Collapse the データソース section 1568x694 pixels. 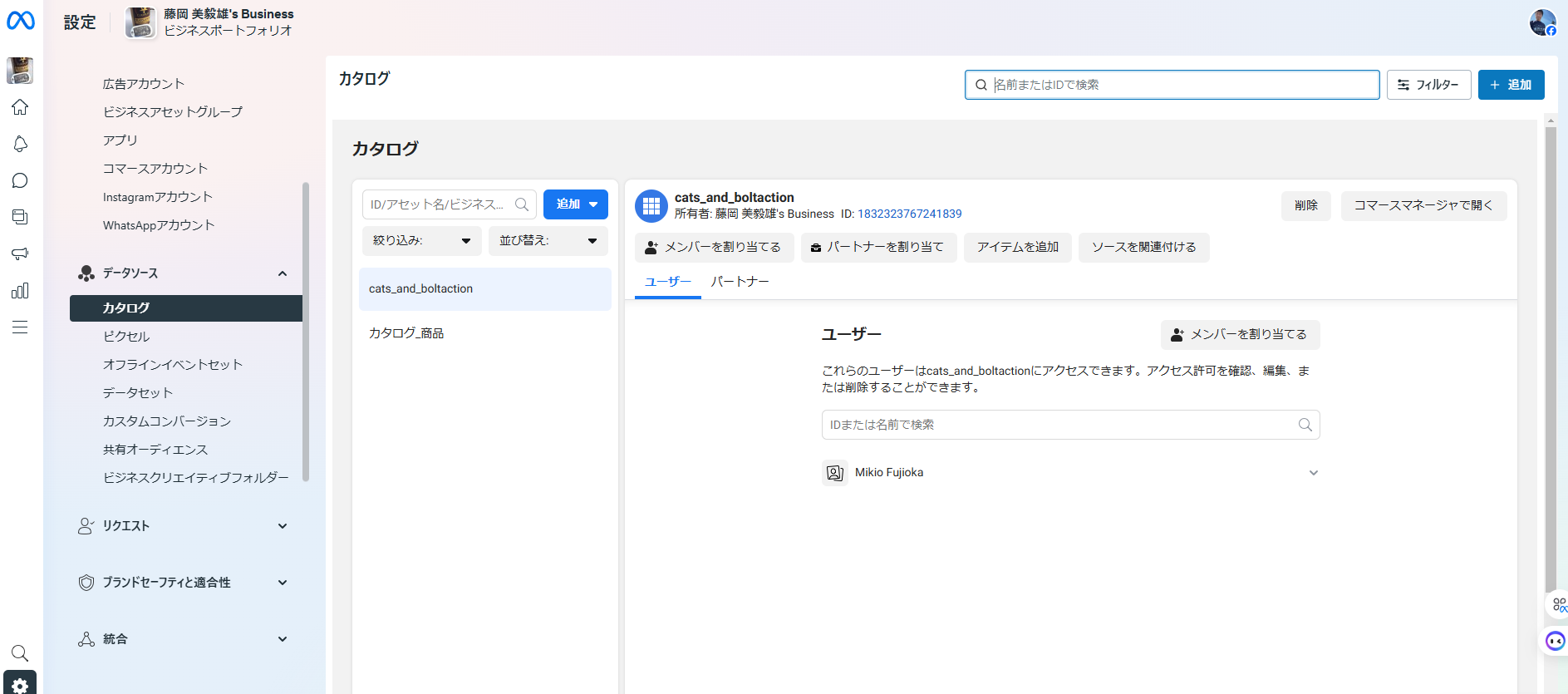coord(283,273)
